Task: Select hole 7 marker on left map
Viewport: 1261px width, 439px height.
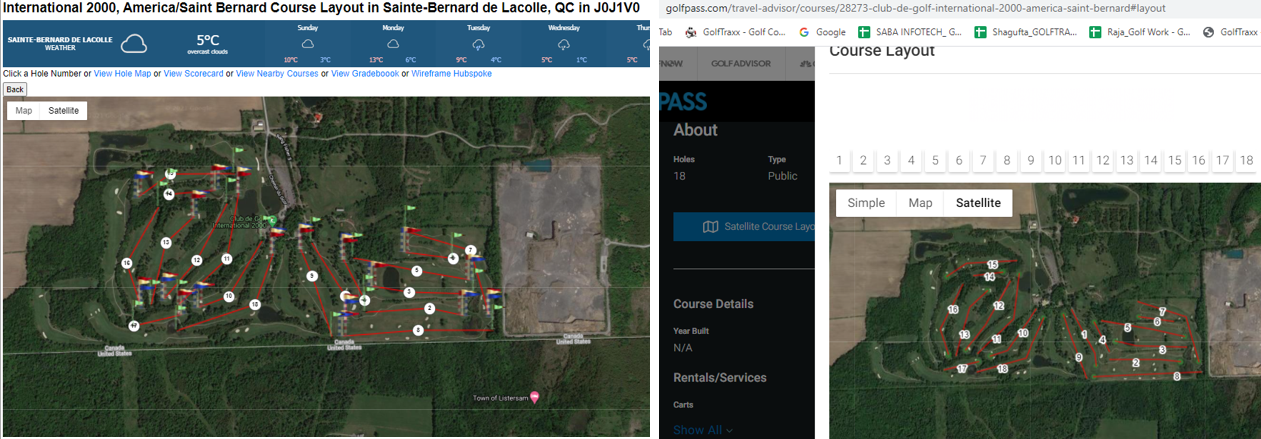Action: coord(470,250)
